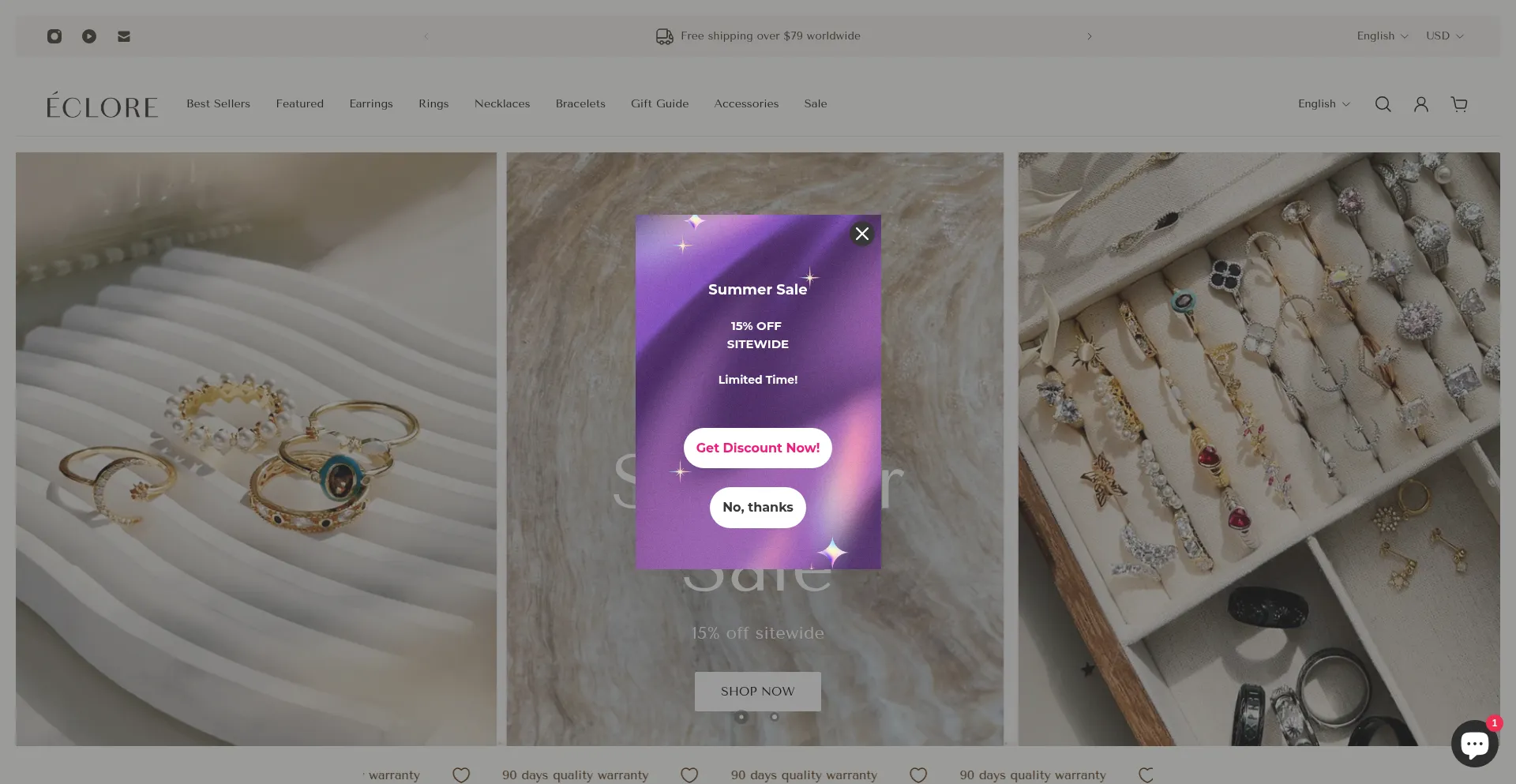Select the first carousel slide dot
Viewport: 1516px width, 784px height.
[741, 717]
